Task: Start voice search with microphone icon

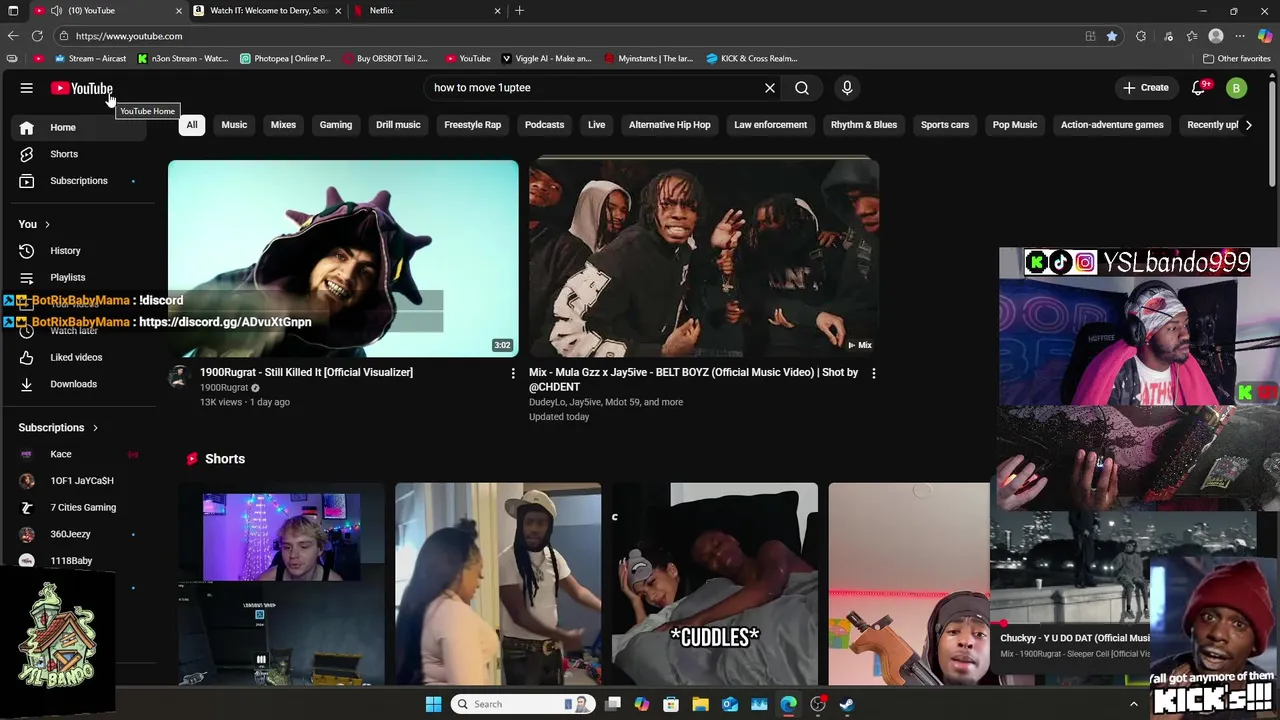Action: [847, 88]
